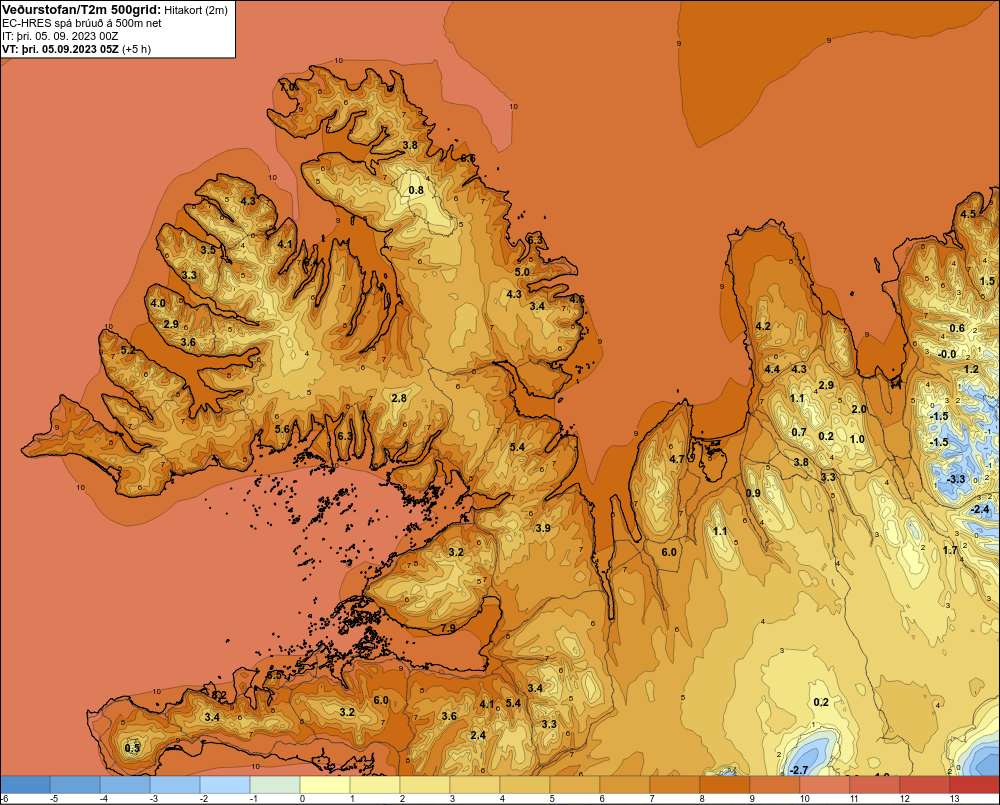Select the '4.2' temperature value
Viewport: 1000px width, 805px height.
tap(763, 326)
